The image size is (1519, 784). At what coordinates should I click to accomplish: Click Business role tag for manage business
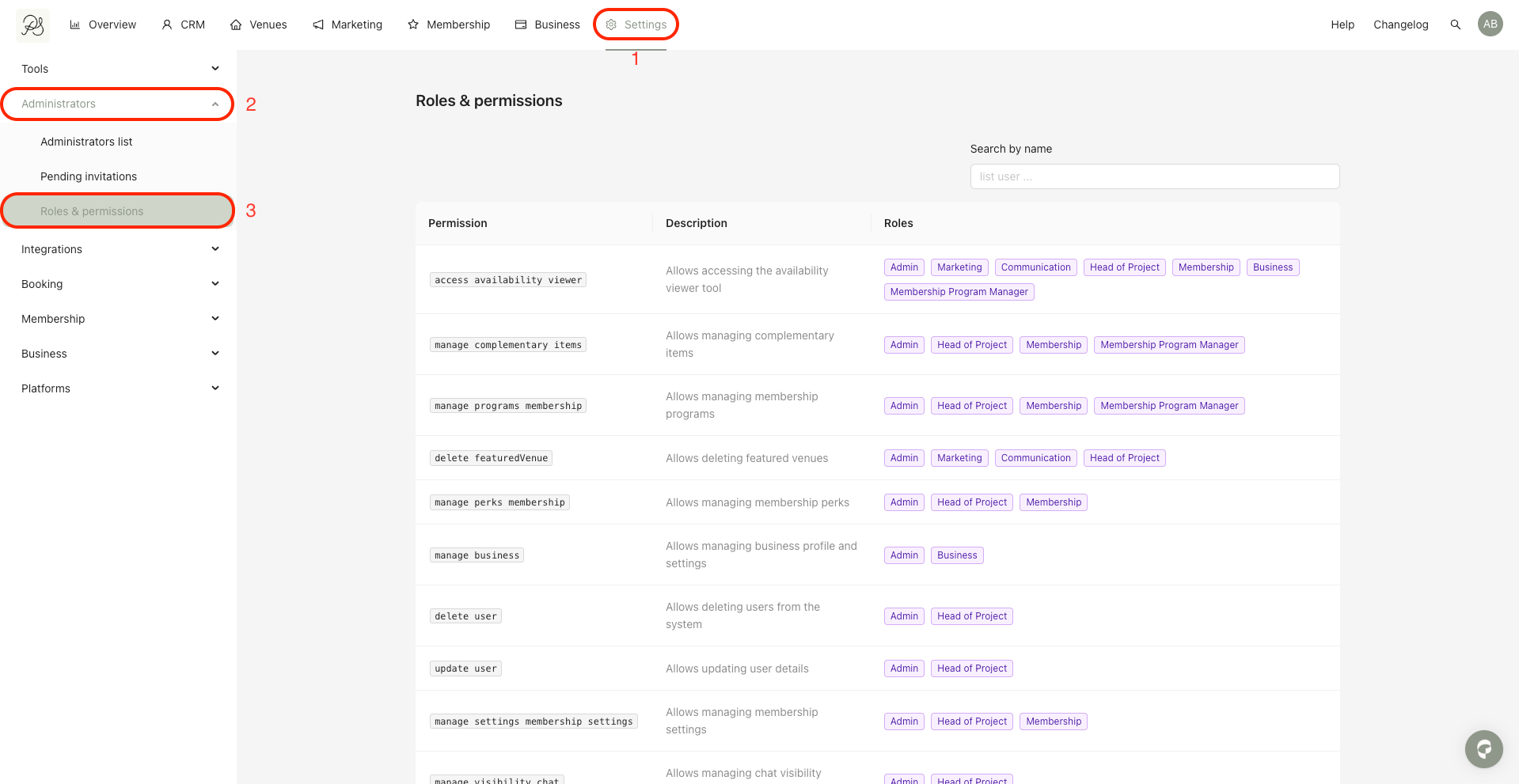click(x=957, y=555)
